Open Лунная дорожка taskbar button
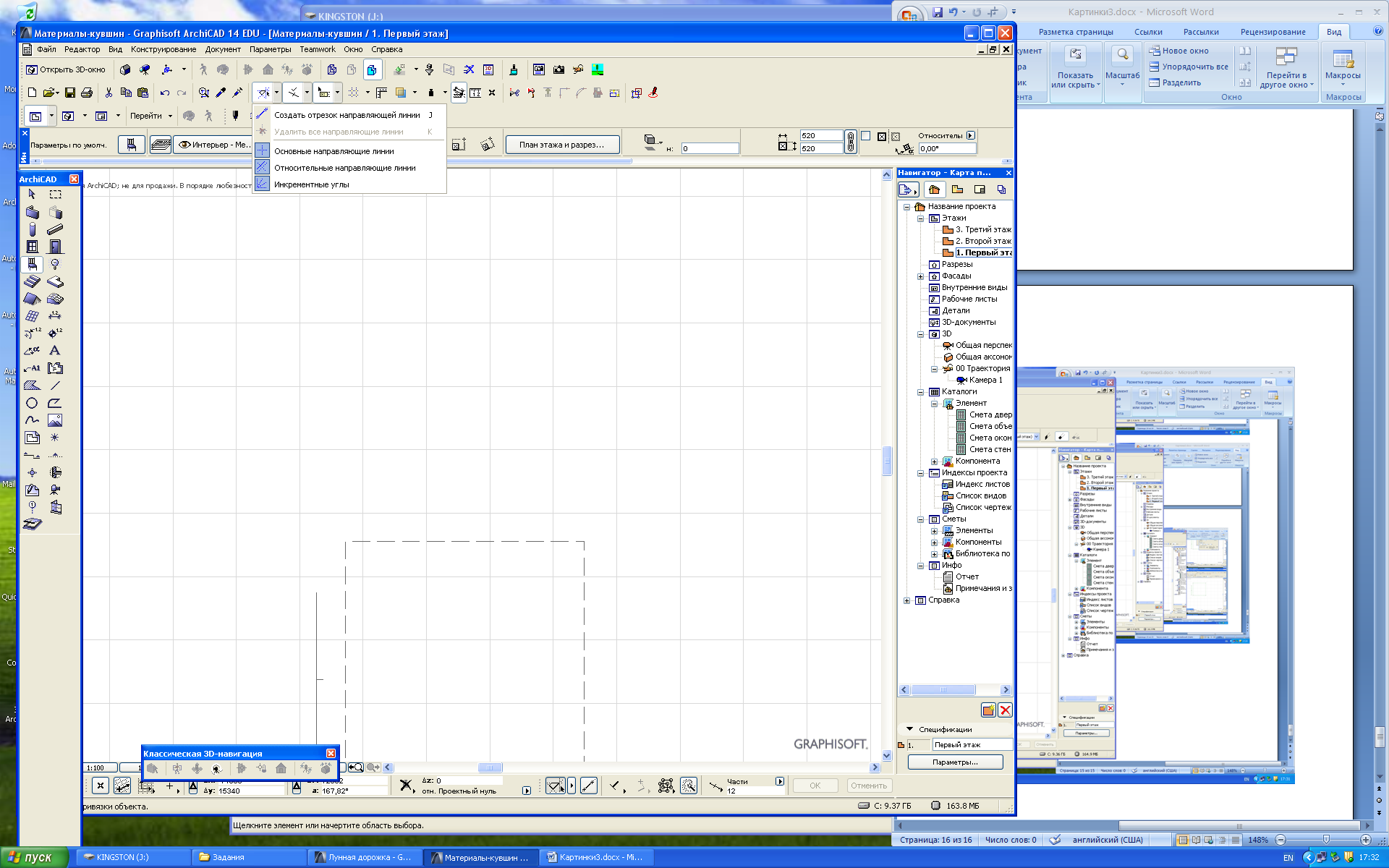Image resolution: width=1389 pixels, height=868 pixels. (x=364, y=857)
